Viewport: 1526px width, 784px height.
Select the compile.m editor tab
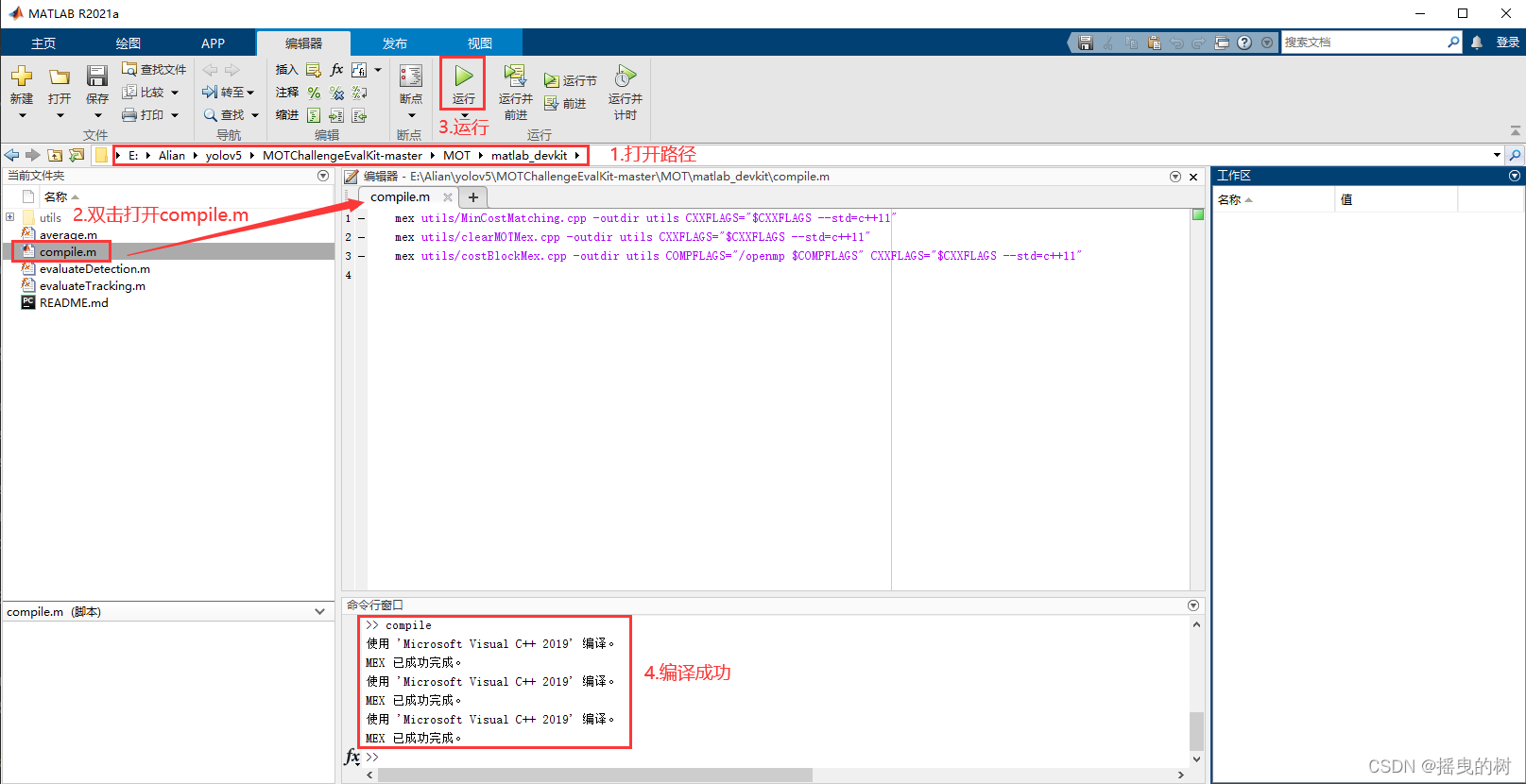coord(401,196)
